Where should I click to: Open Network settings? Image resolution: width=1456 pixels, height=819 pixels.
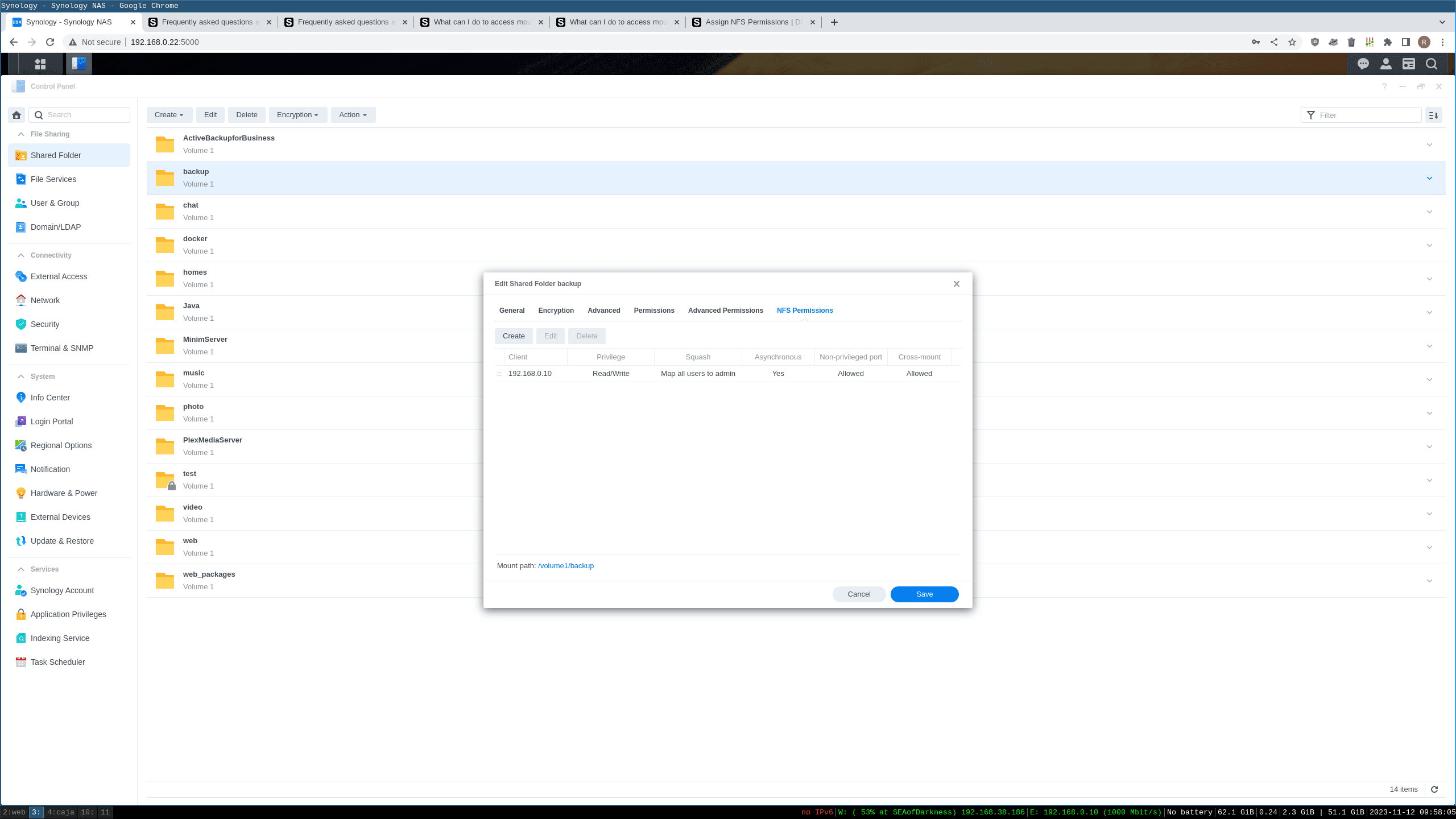pos(69,300)
